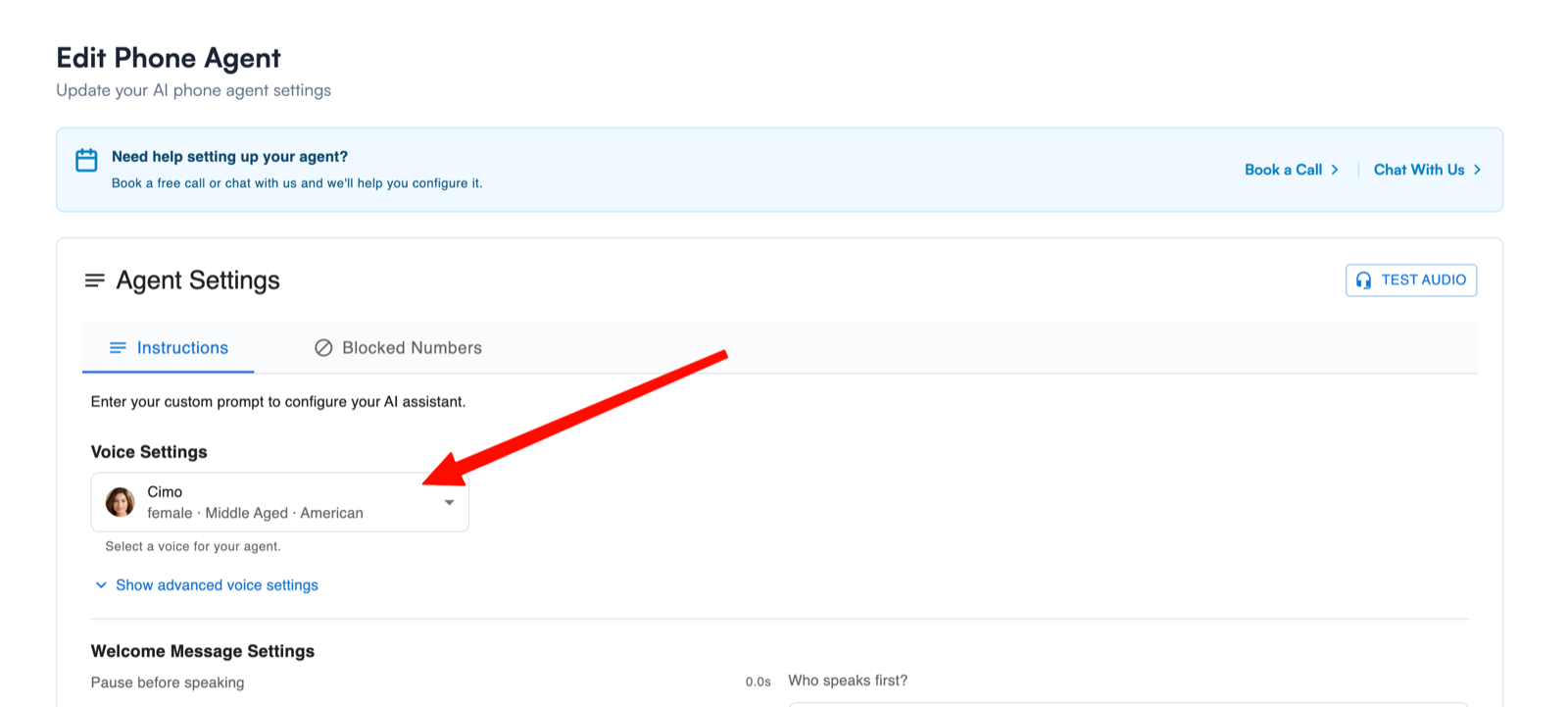This screenshot has height=707, width=1568.
Task: Click the Cimo voice avatar photo
Action: tap(121, 502)
